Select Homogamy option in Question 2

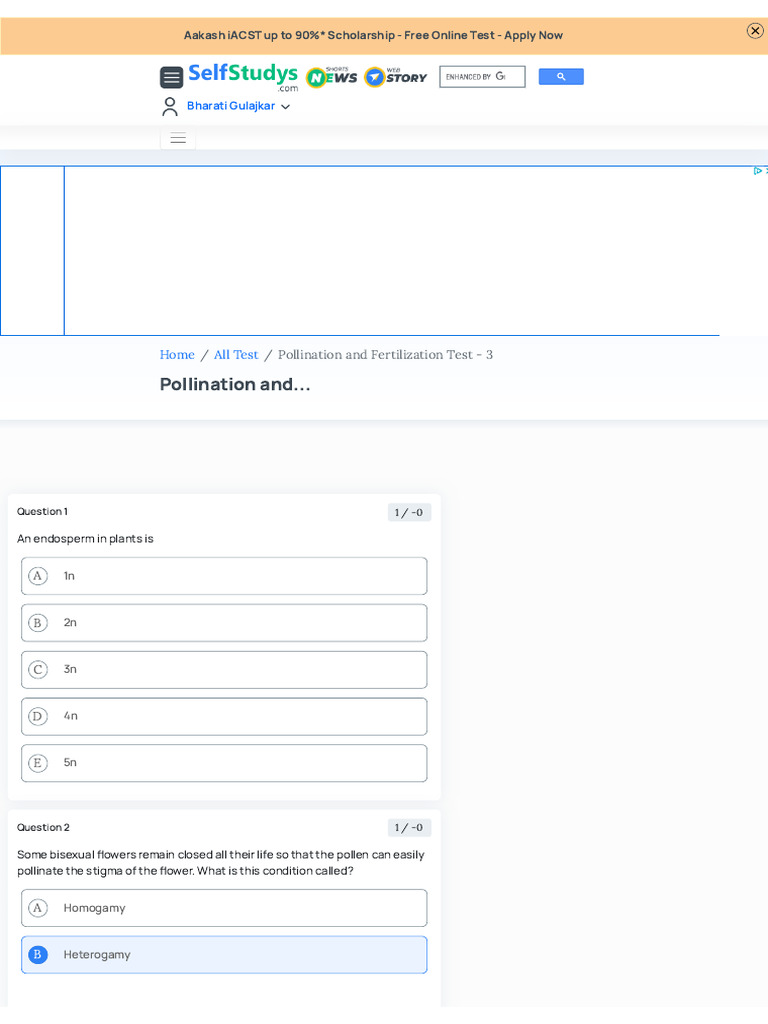[224, 908]
